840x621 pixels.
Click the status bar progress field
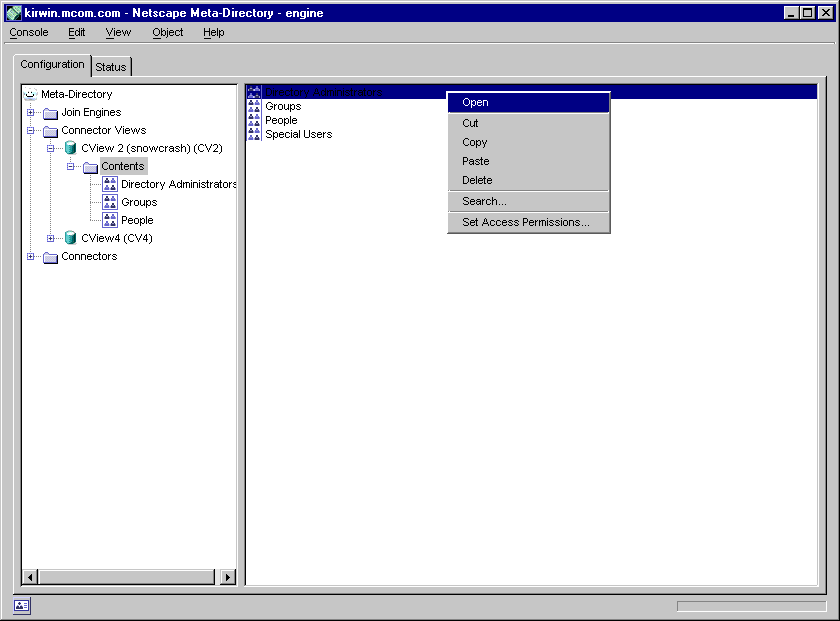click(x=751, y=606)
